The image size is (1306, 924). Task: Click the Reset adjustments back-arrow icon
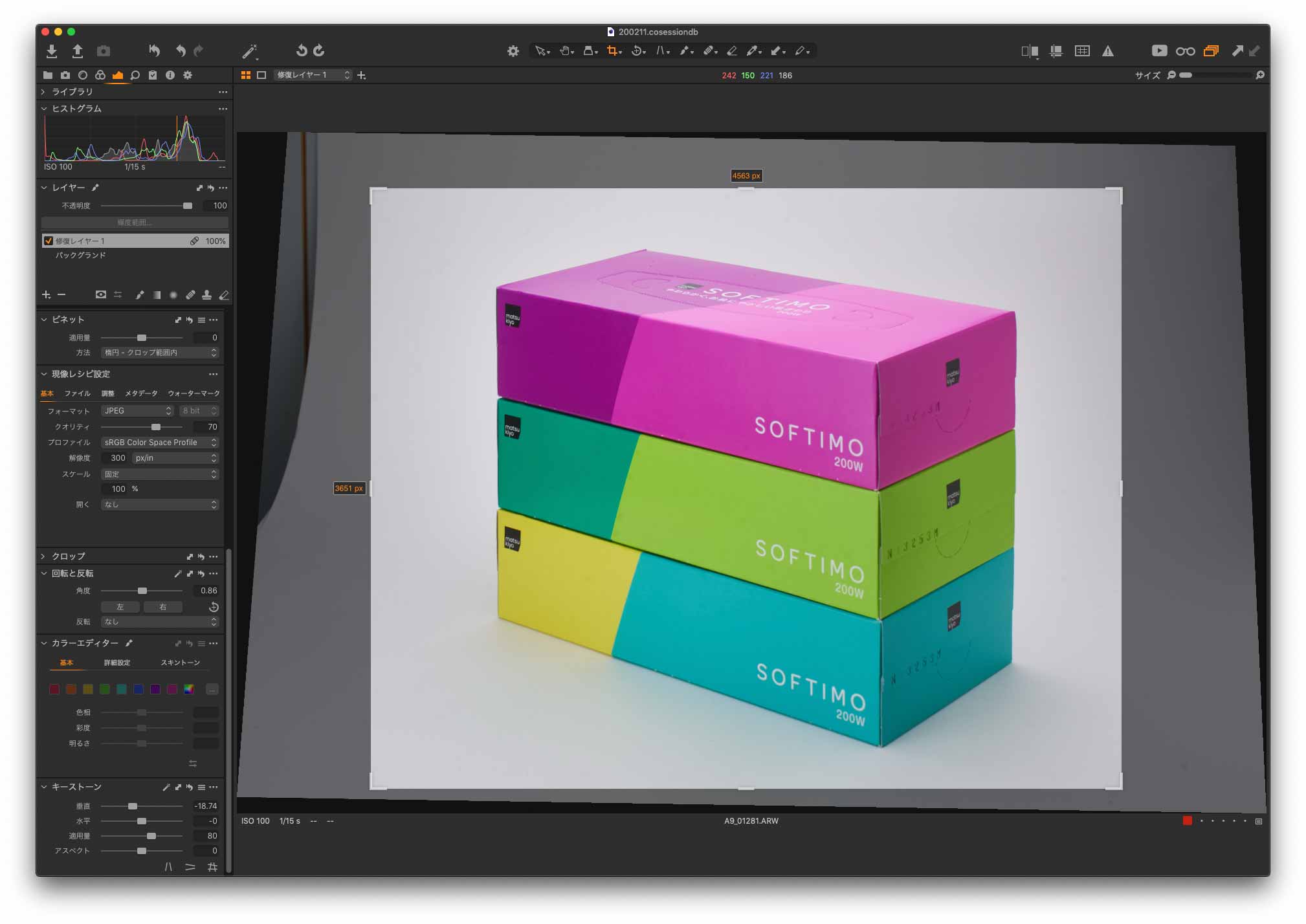coord(154,50)
